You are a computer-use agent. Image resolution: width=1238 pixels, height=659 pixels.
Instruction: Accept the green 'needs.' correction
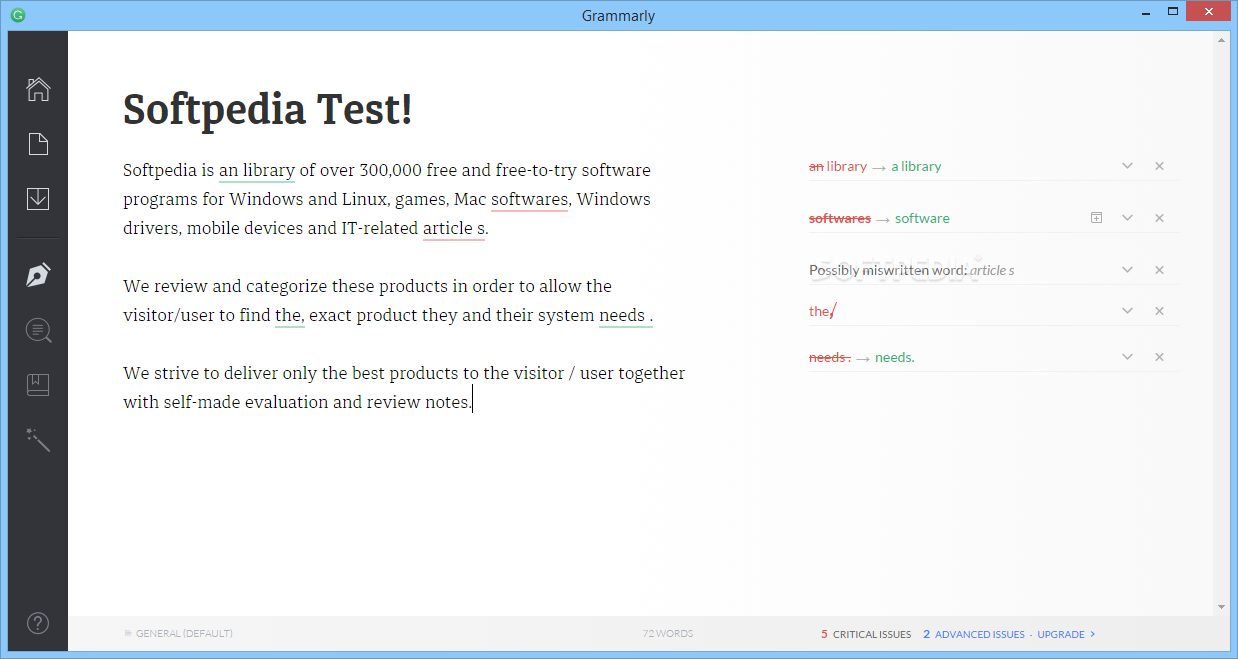895,357
